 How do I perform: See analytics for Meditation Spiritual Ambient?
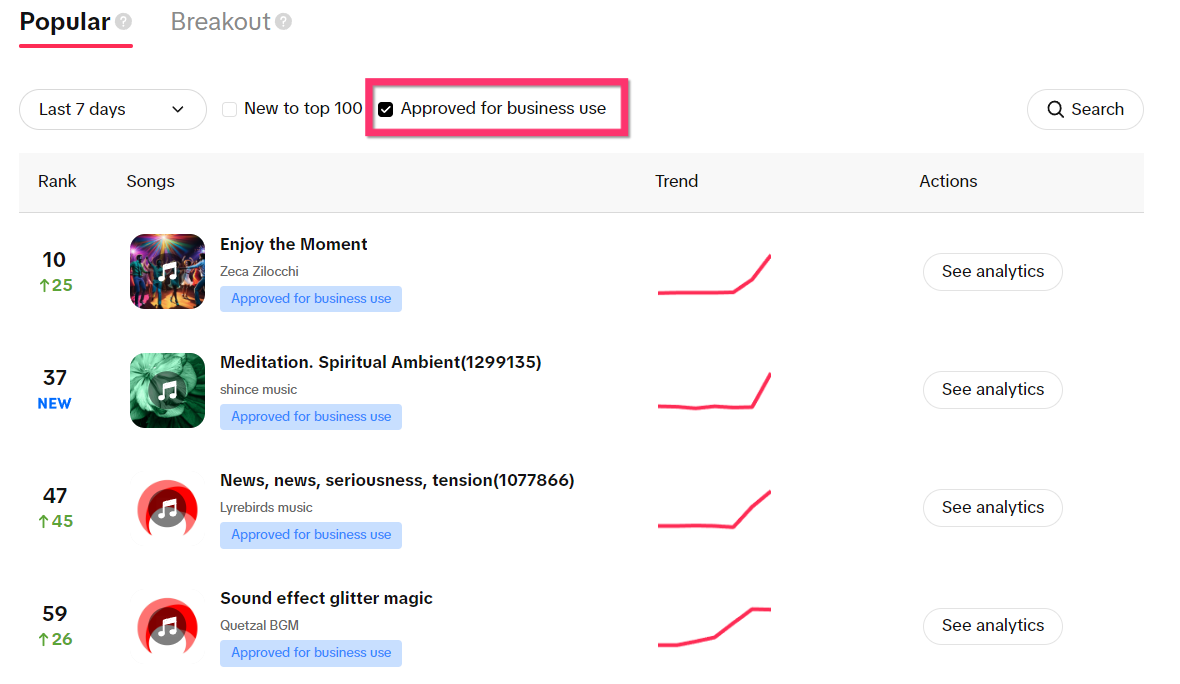click(992, 390)
